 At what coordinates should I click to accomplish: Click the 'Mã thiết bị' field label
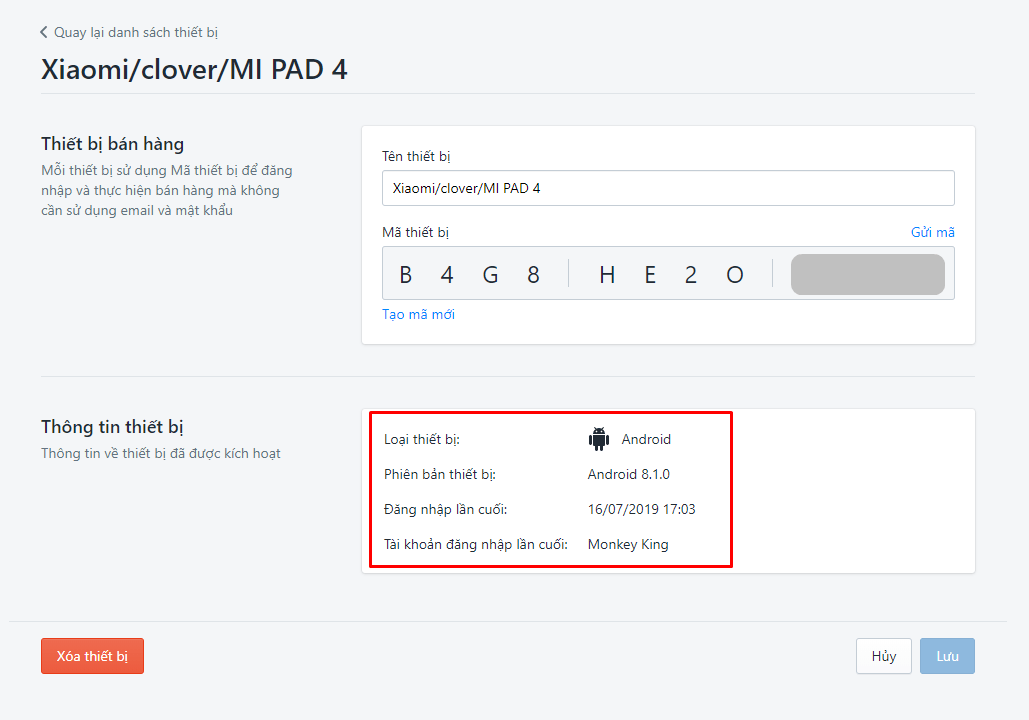point(415,232)
